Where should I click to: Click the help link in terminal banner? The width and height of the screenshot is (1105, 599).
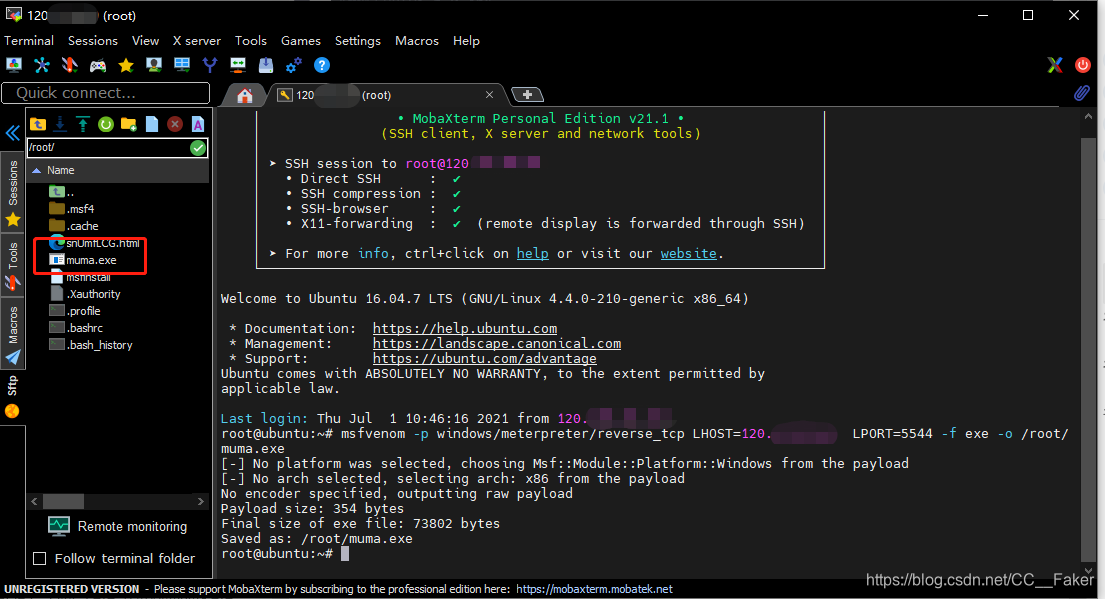point(533,254)
